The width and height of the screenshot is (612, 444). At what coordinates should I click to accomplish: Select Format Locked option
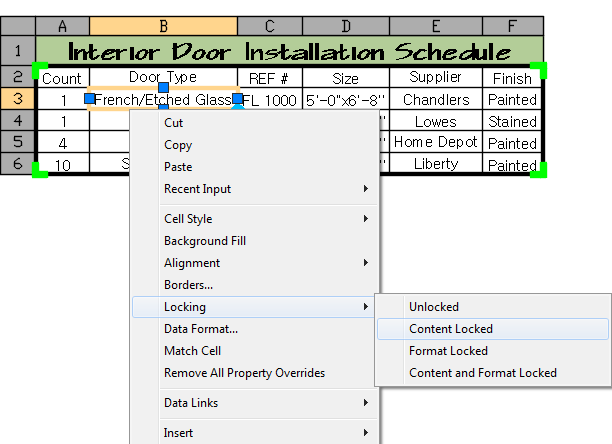click(448, 351)
